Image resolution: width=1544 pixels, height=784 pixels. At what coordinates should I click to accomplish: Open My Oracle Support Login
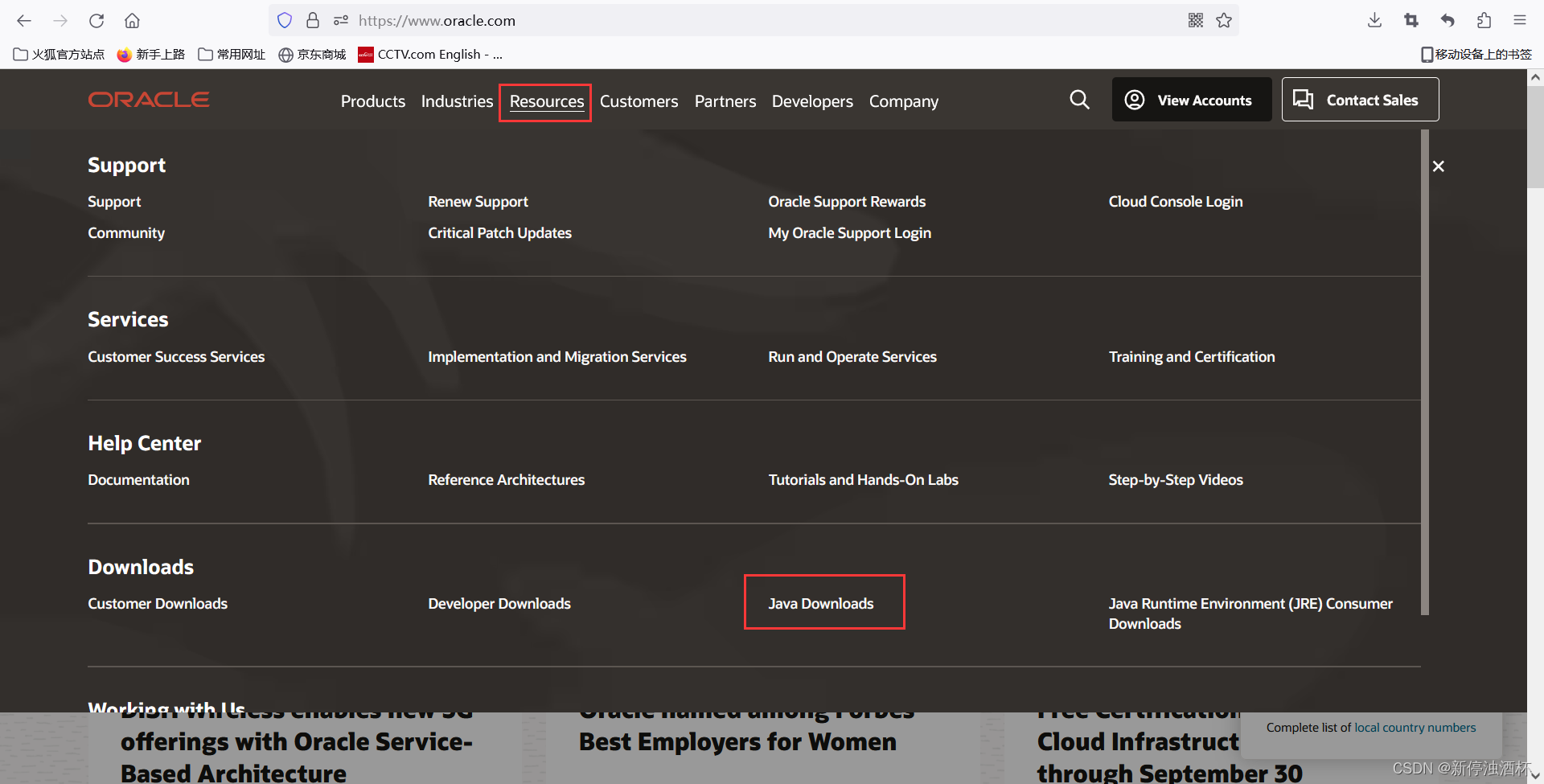(850, 233)
